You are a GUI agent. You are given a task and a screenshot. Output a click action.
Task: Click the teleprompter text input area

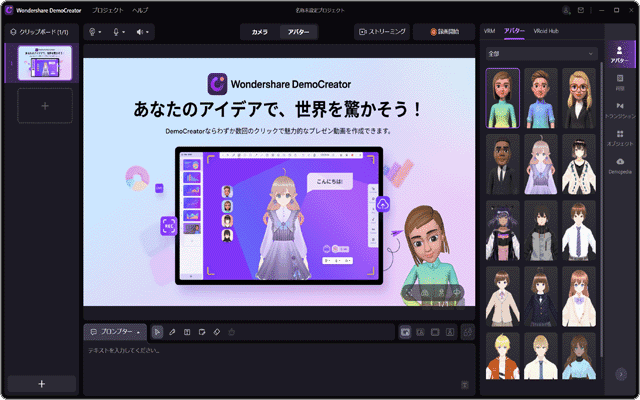coord(279,369)
